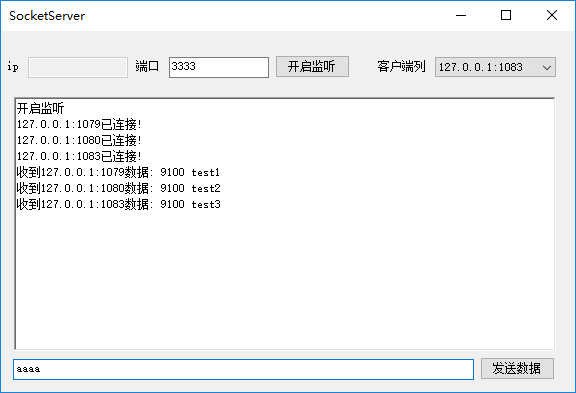Screen dimensions: 576x393
Task: Maximize the SocketServer window
Action: (x=506, y=15)
